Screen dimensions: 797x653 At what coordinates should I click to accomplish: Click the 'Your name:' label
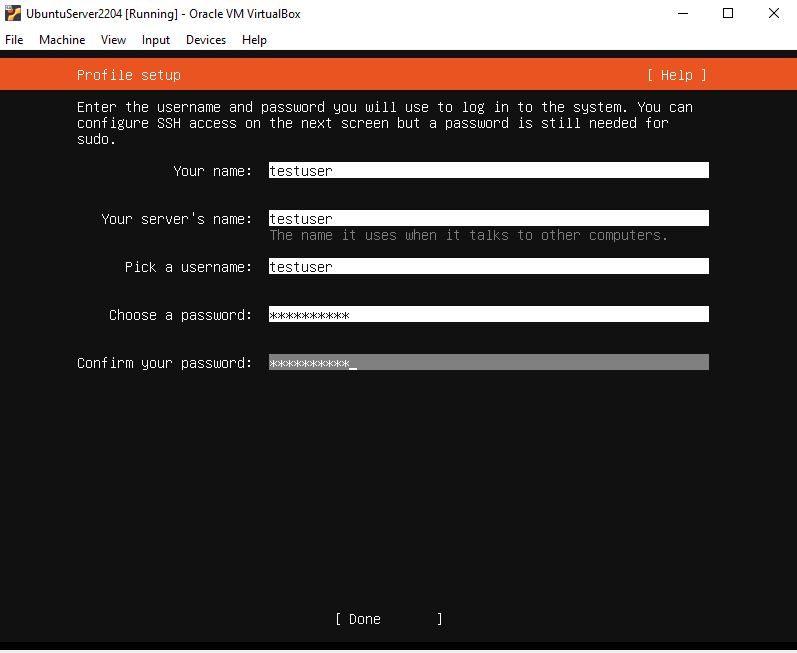pyautogui.click(x=212, y=171)
